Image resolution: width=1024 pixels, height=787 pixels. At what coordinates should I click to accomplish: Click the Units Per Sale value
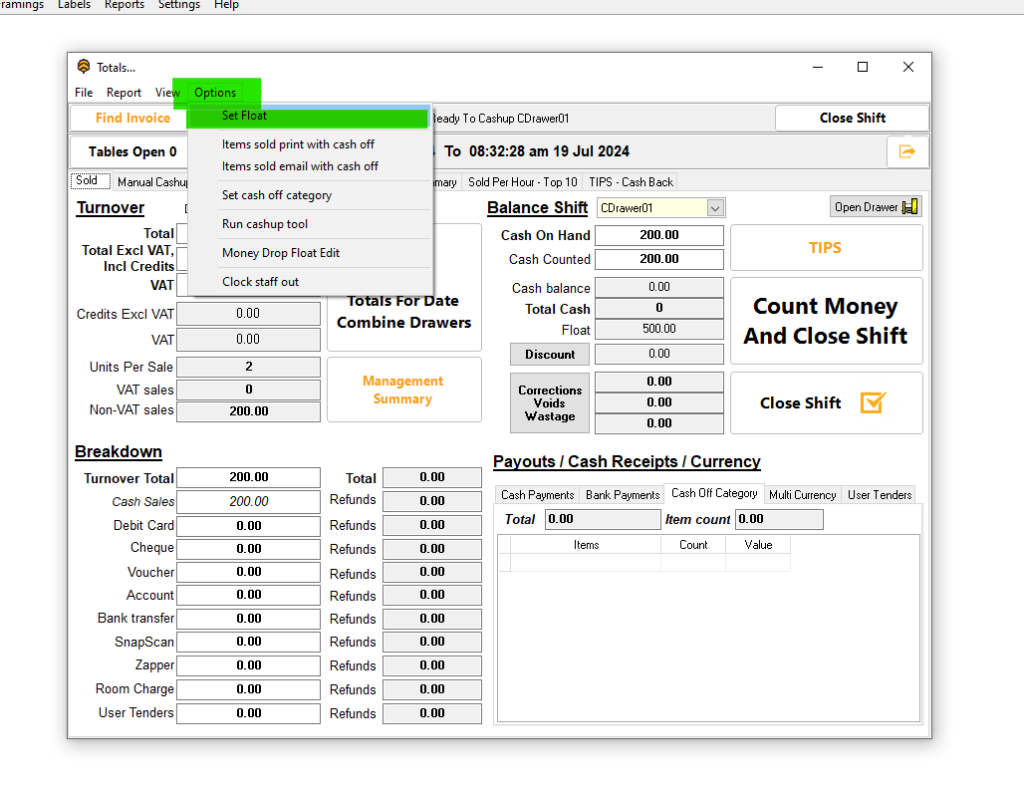click(x=248, y=366)
